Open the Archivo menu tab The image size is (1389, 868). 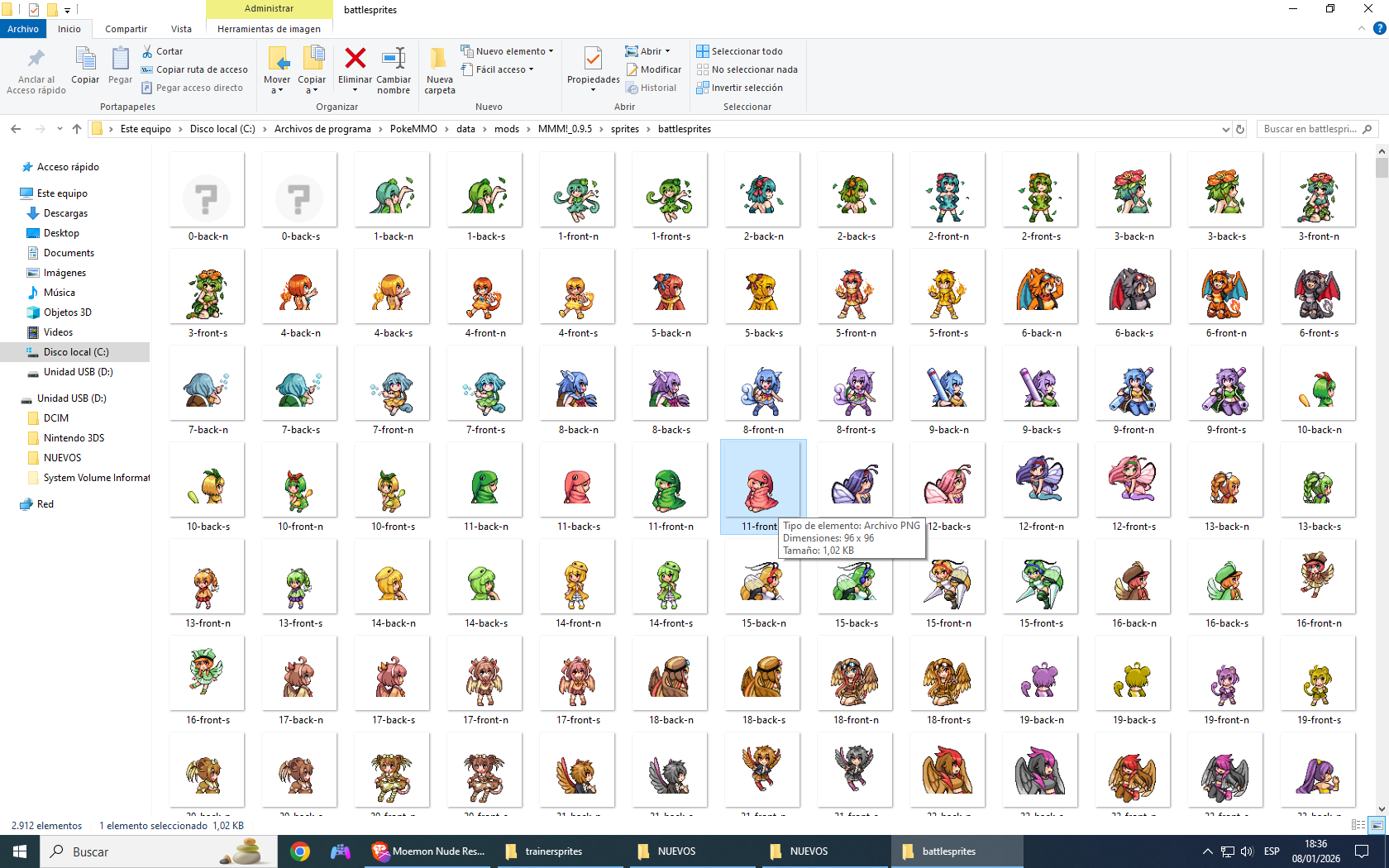point(23,29)
